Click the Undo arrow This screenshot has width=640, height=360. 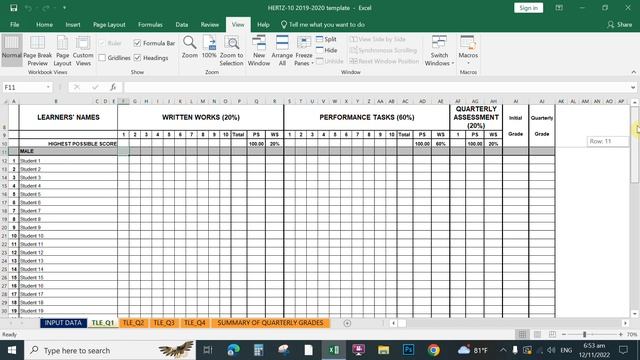[x=28, y=8]
